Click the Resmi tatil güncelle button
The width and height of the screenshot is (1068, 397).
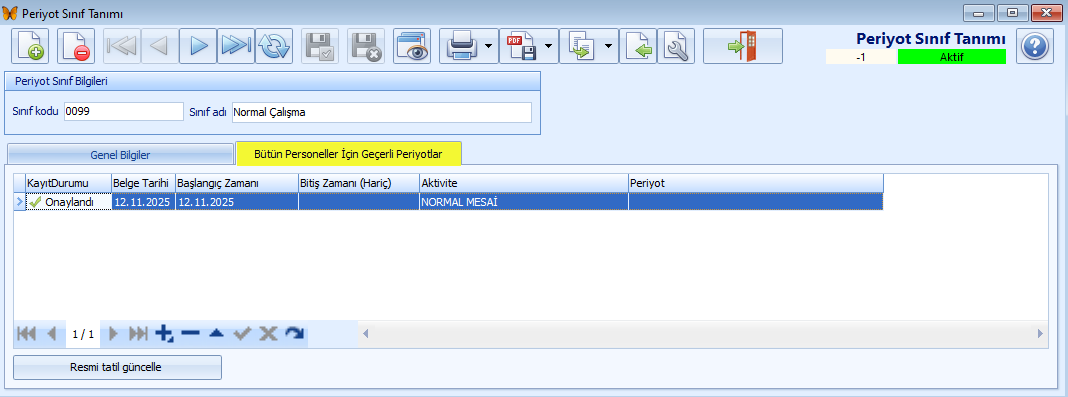(x=117, y=367)
